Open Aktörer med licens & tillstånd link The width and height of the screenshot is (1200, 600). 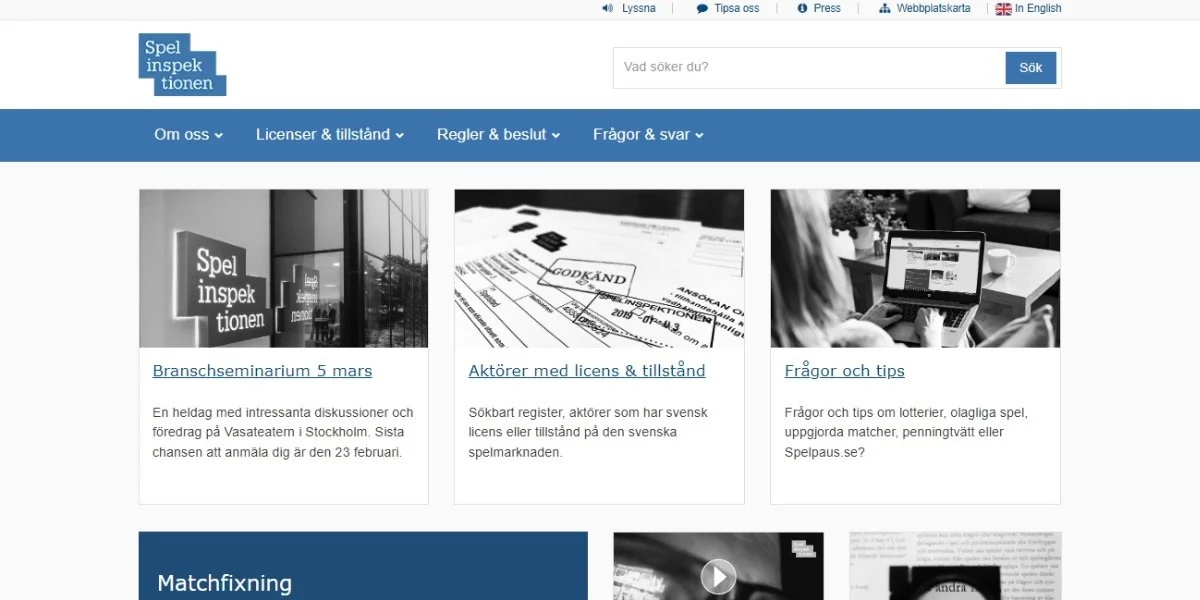tap(587, 371)
